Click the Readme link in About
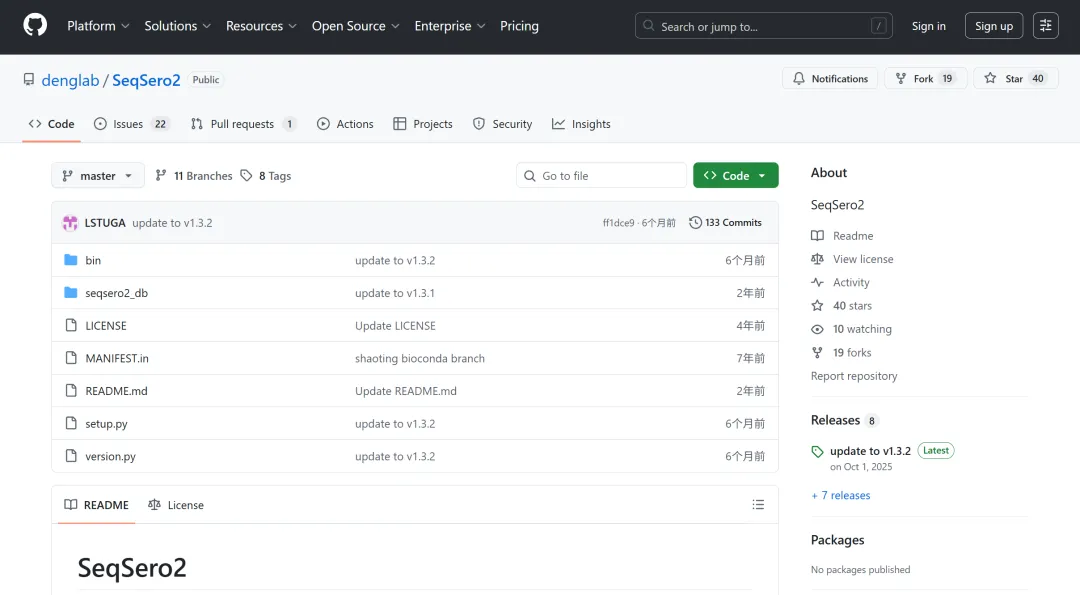The height and width of the screenshot is (595, 1080). [842, 236]
